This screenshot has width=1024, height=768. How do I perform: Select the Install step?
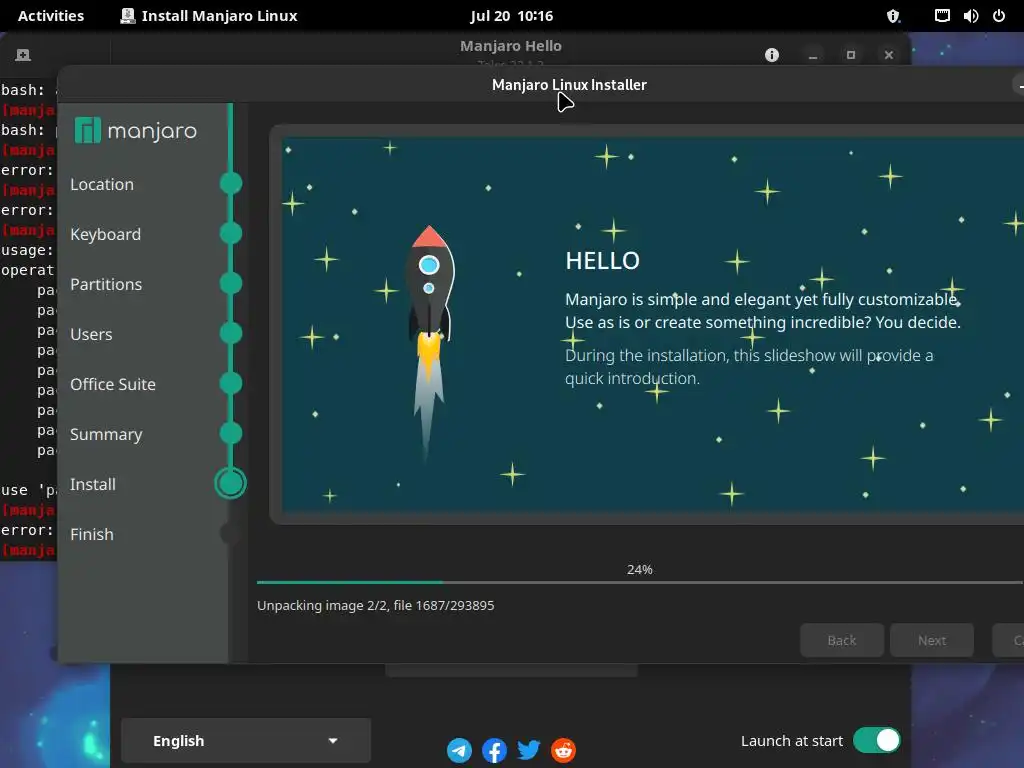[93, 485]
